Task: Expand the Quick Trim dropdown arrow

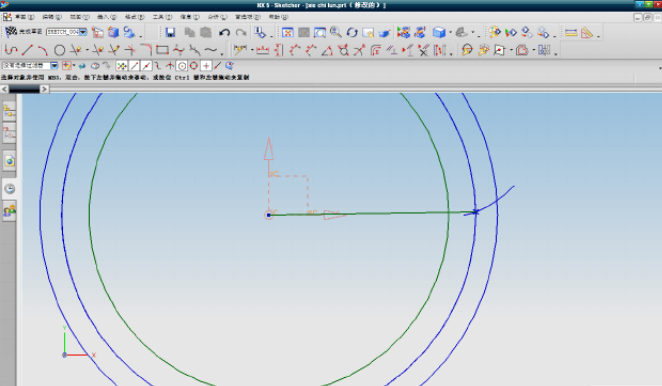Action: 87,50
